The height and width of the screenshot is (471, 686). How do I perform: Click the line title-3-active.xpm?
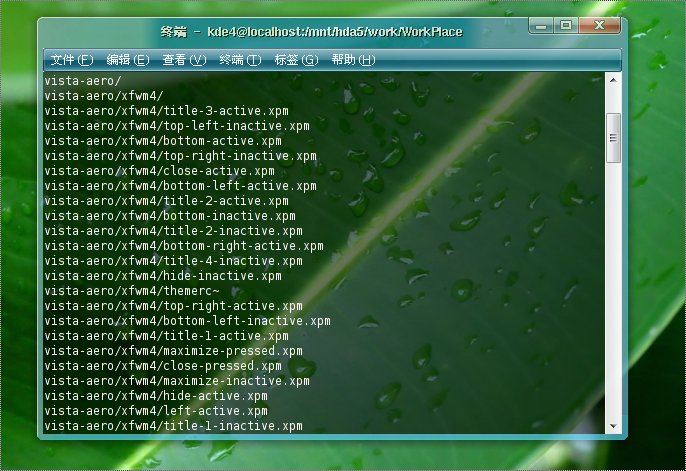click(166, 111)
